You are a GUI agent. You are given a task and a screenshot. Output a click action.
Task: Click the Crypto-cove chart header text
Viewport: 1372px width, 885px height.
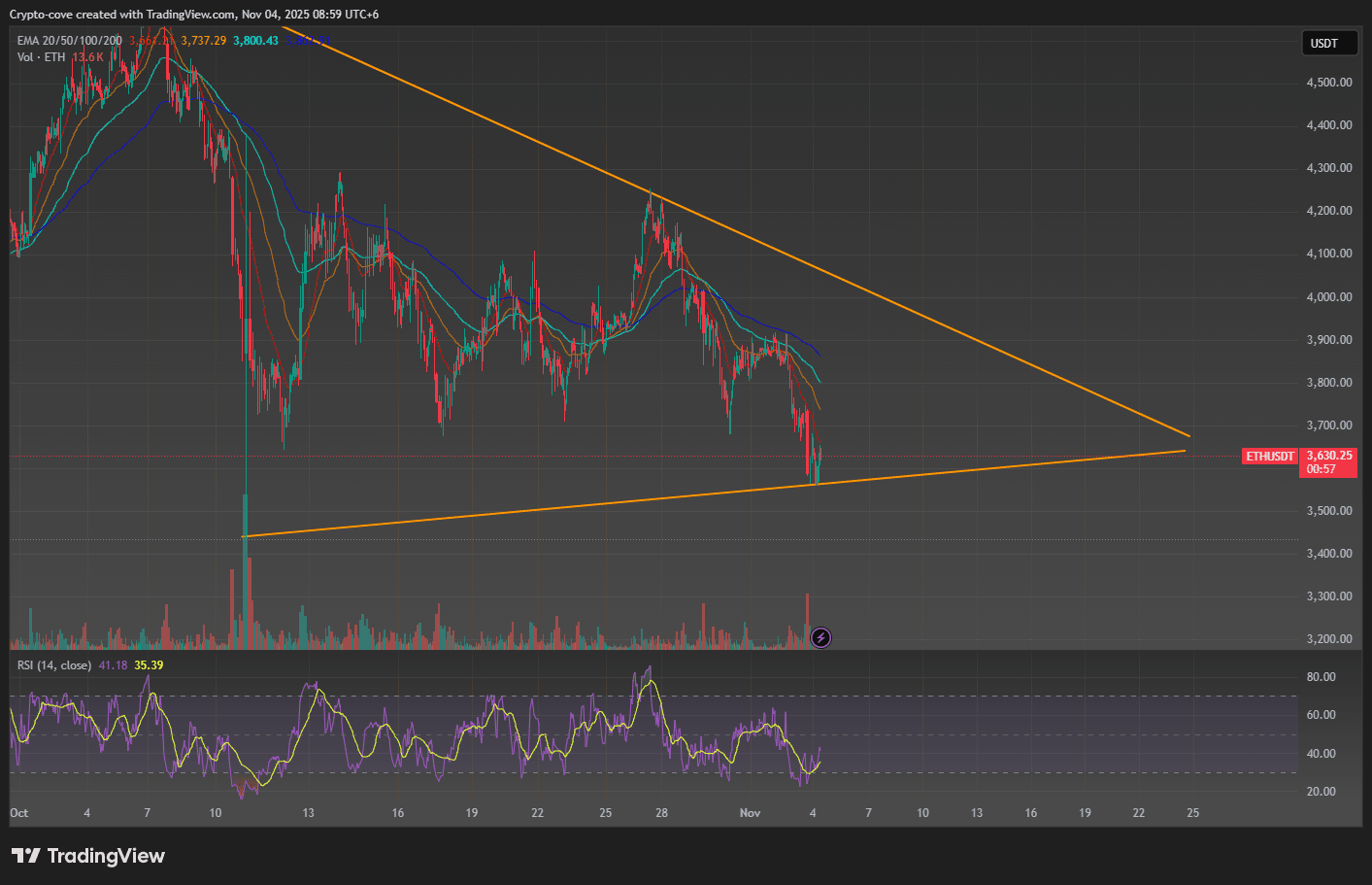(x=194, y=15)
